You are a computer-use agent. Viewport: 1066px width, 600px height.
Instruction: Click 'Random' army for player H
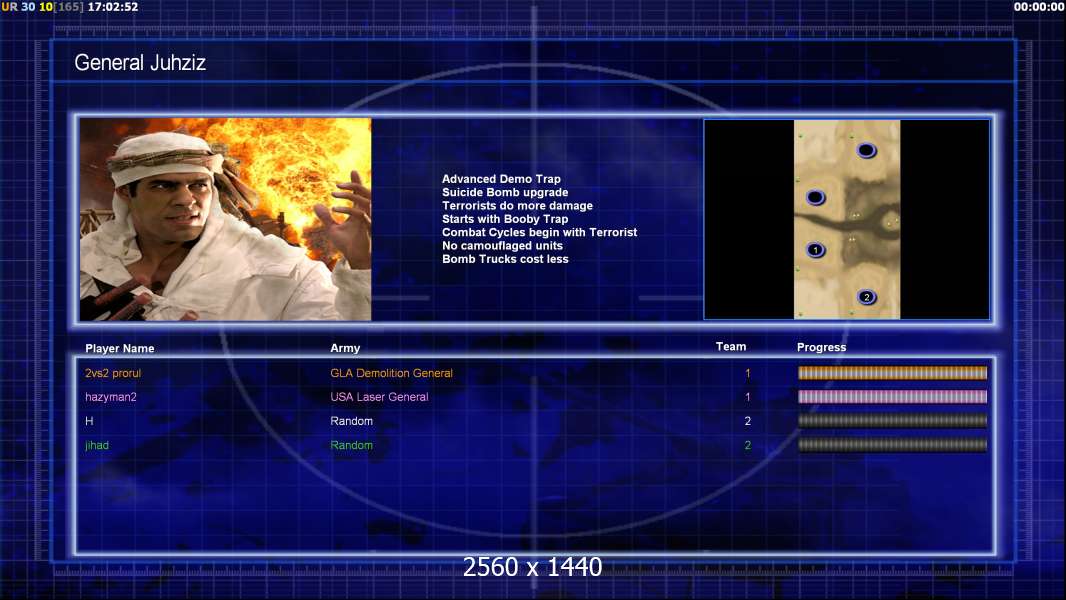coord(351,421)
